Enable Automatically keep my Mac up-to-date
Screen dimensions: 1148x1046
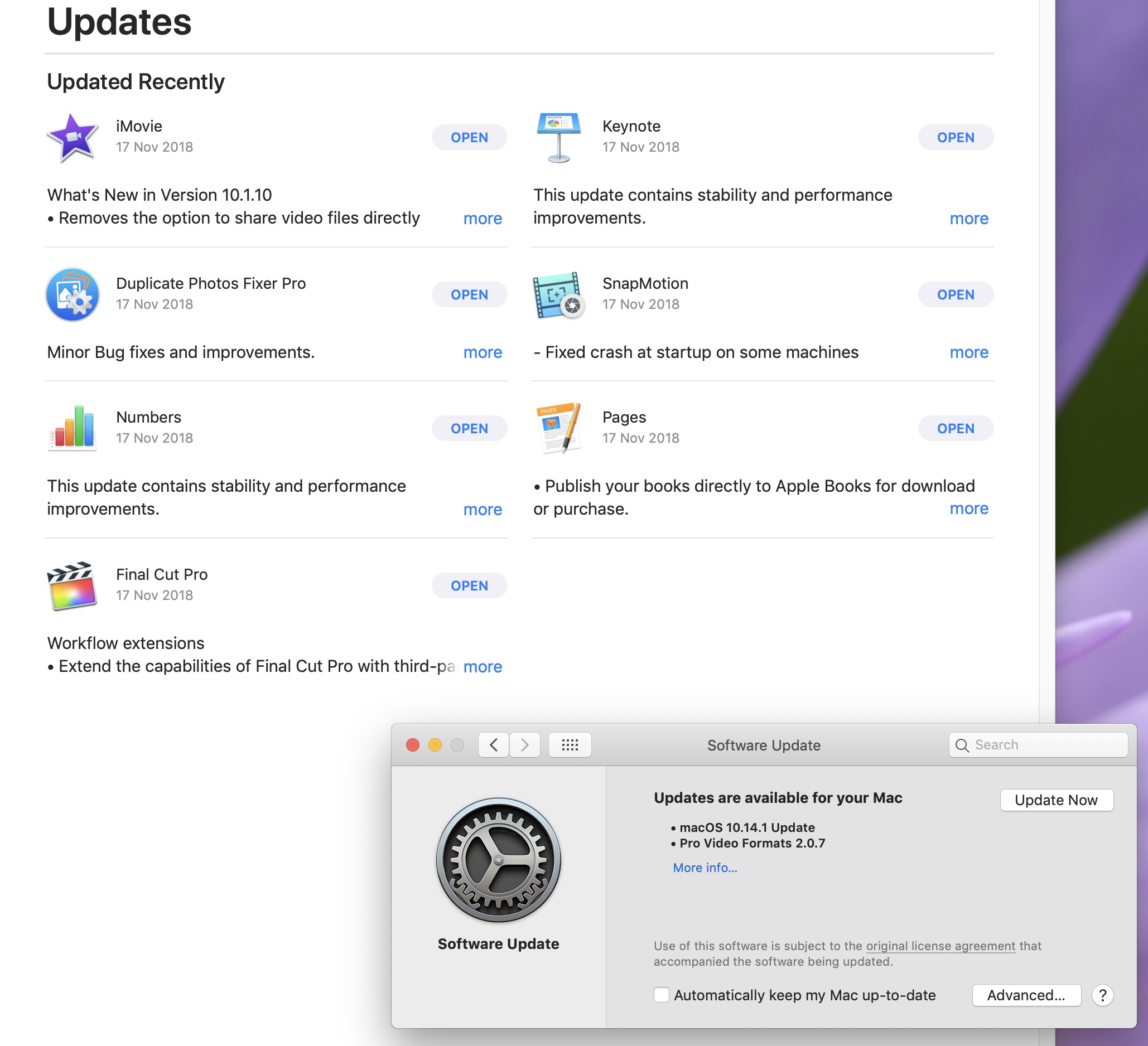point(661,995)
